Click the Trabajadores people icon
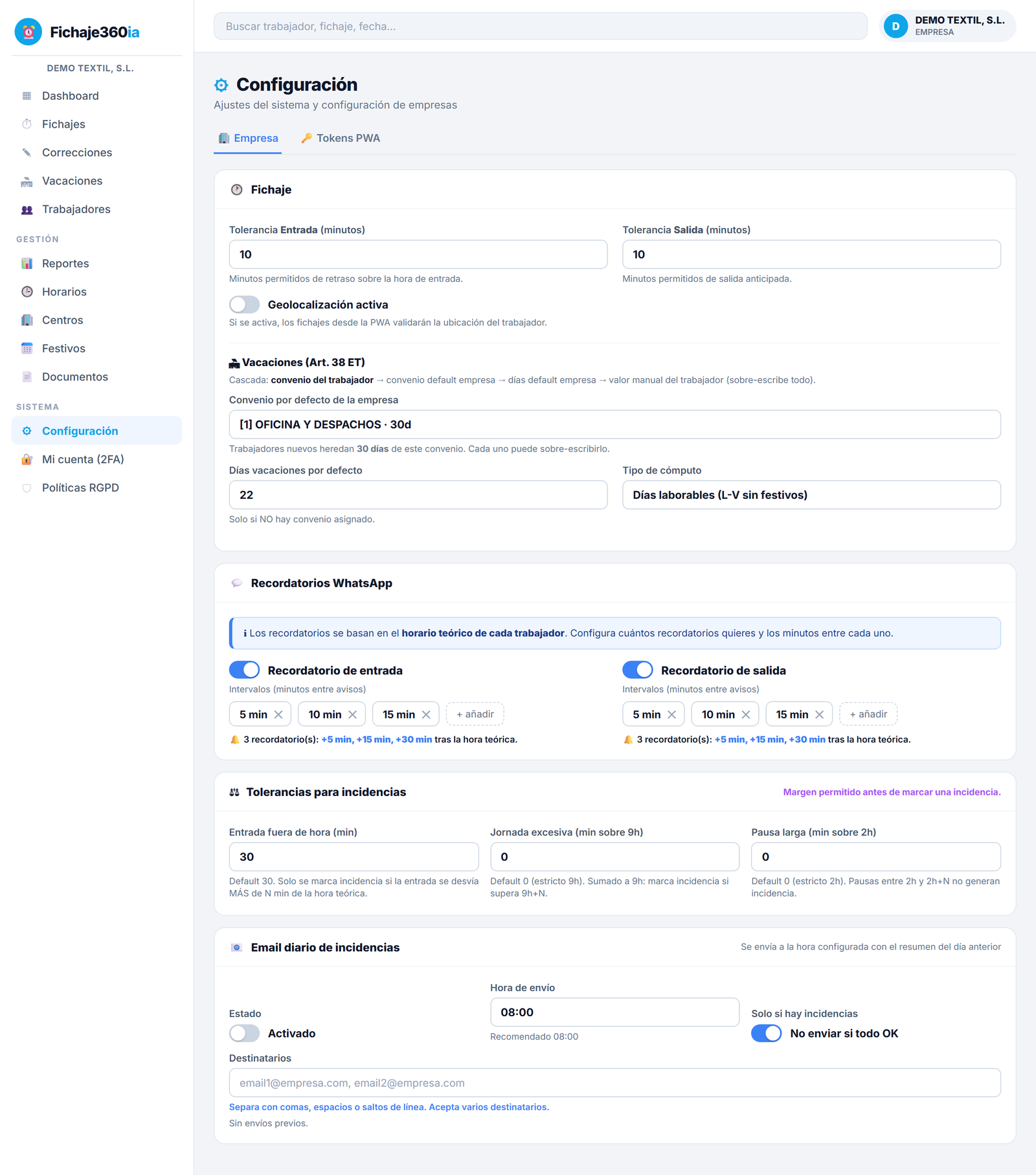 point(27,209)
